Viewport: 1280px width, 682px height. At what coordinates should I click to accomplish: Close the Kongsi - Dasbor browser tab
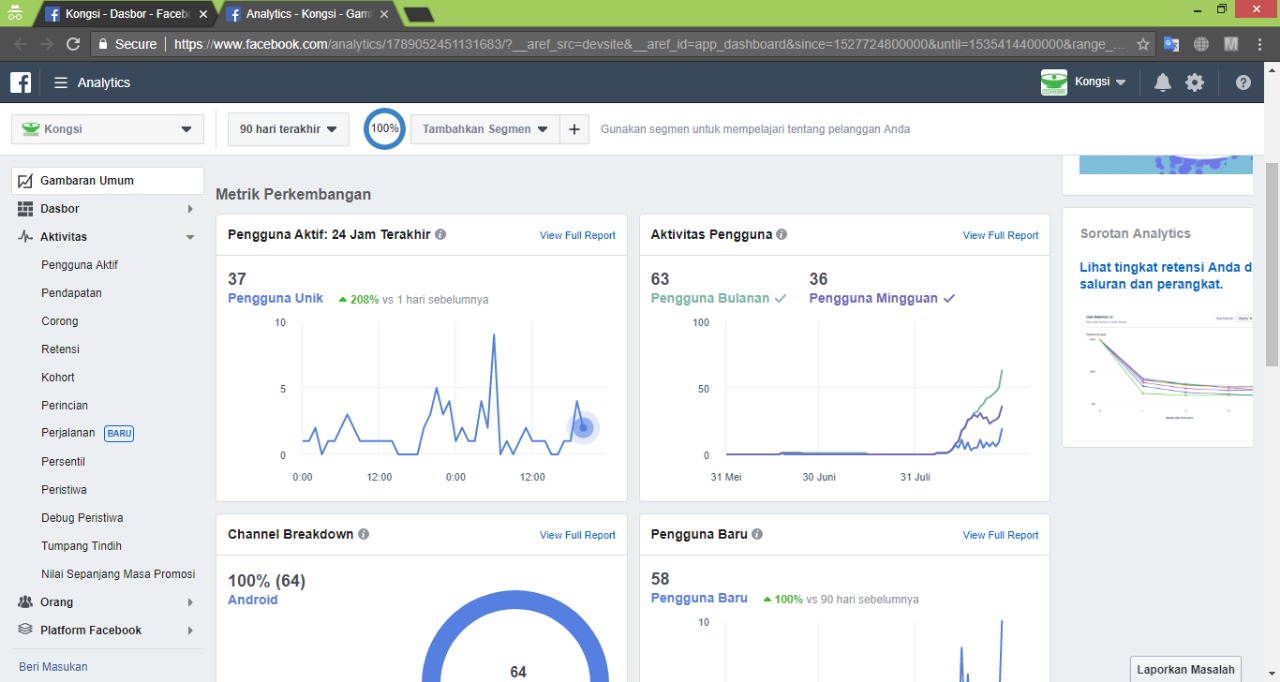204,14
